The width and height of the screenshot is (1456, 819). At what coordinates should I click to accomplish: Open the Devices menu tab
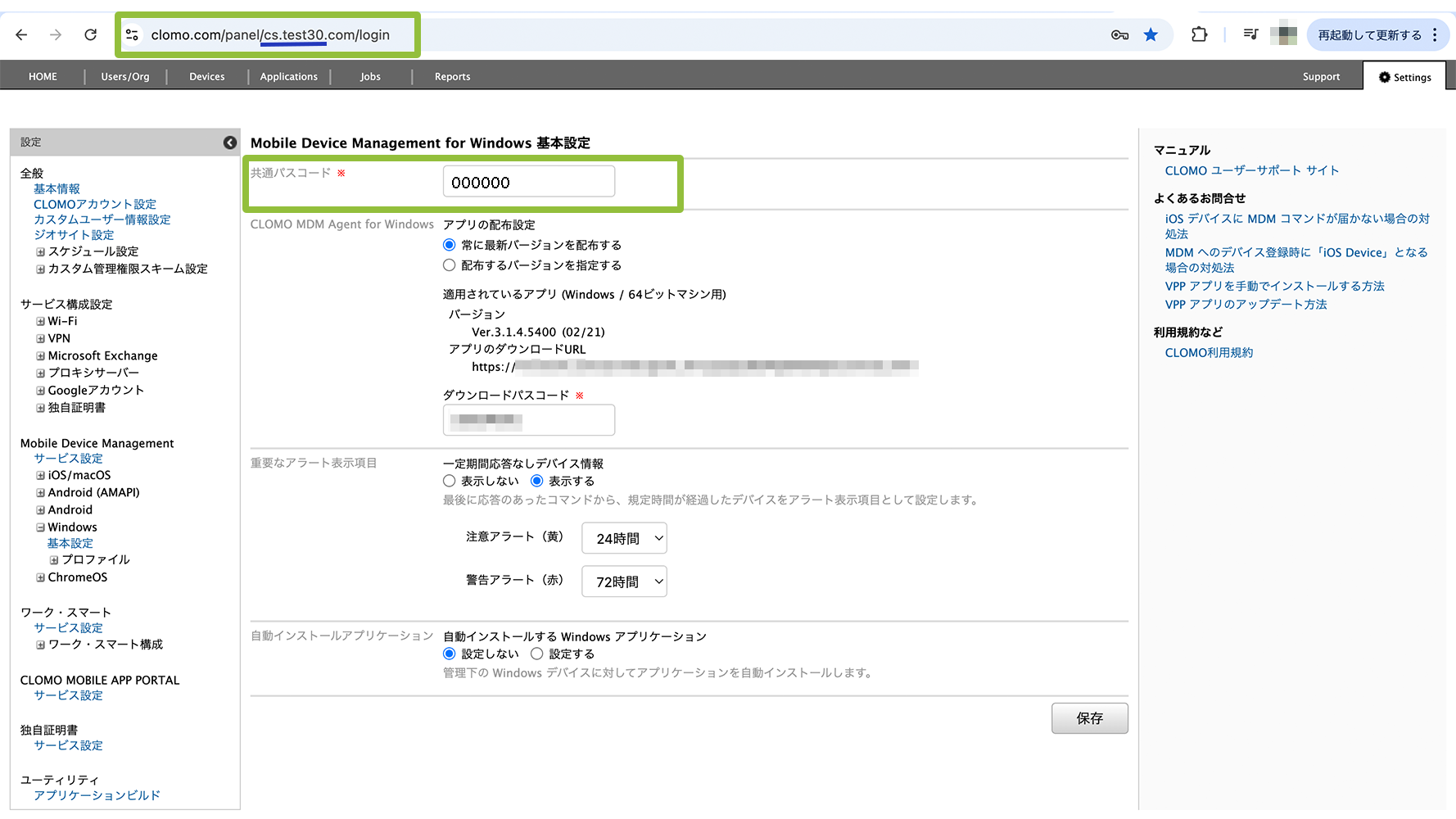pyautogui.click(x=206, y=76)
